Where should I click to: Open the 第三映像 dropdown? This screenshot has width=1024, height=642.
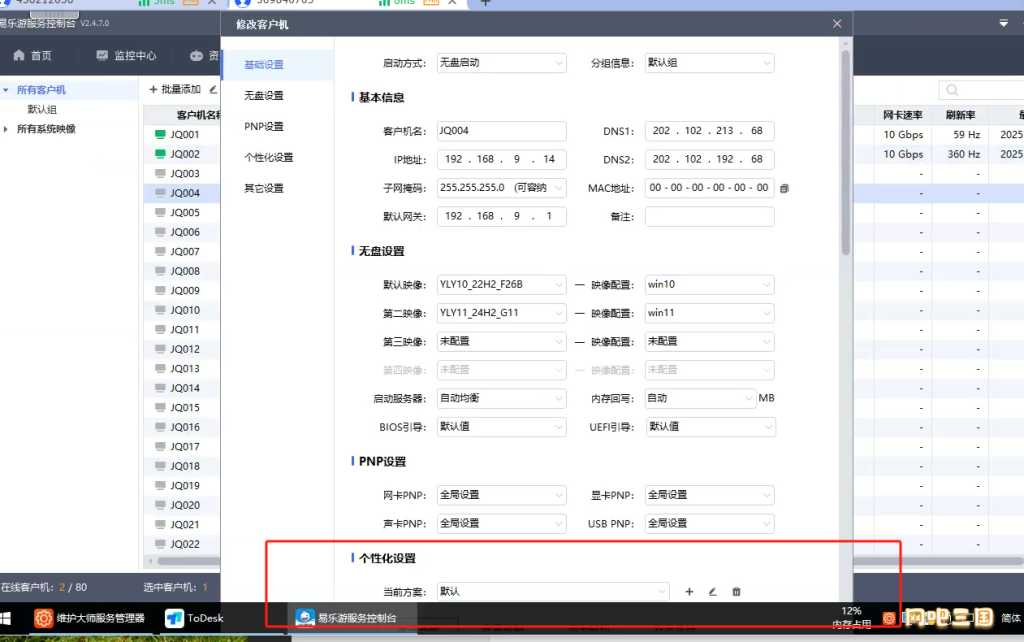click(502, 342)
